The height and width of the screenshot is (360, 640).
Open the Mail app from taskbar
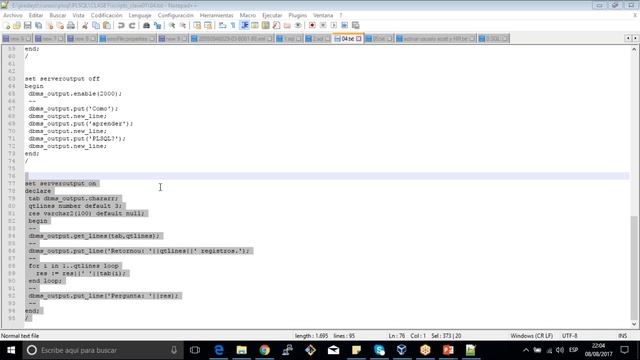pos(333,350)
